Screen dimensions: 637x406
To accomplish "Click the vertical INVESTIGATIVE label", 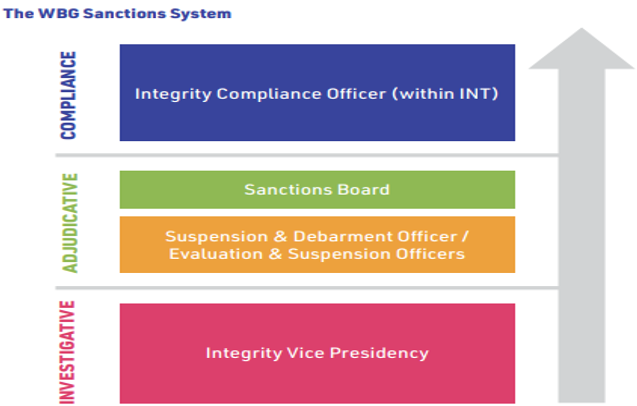I will pyautogui.click(x=67, y=352).
